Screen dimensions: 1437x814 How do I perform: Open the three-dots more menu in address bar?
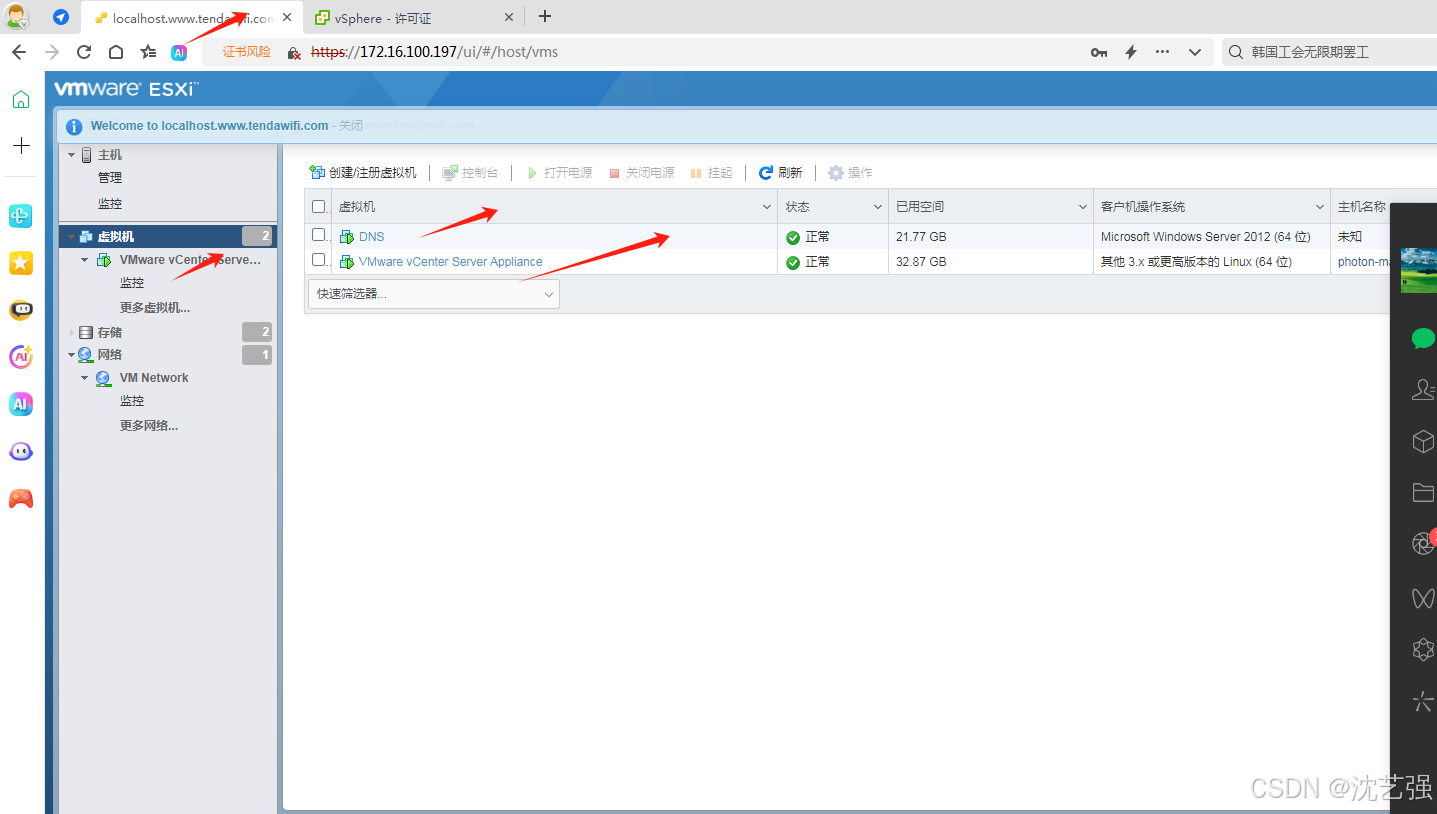pyautogui.click(x=1162, y=52)
